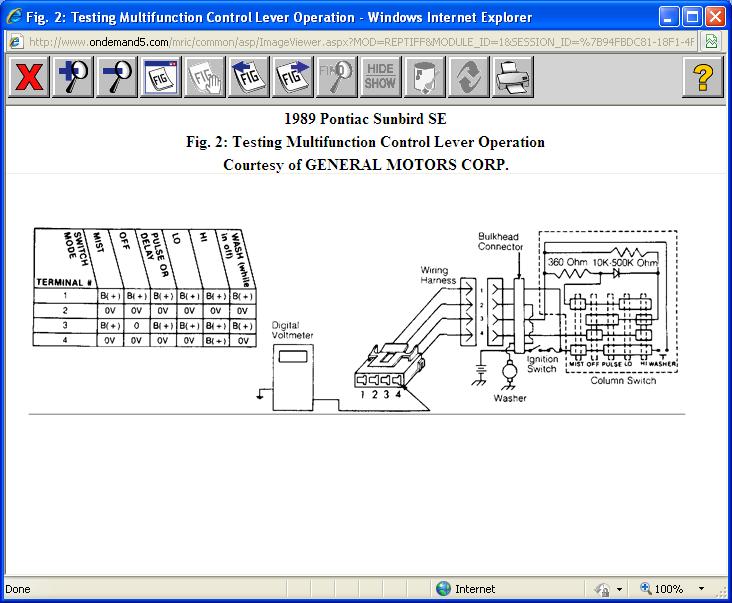Click the paint bucket icon
732x603 pixels.
pos(424,77)
